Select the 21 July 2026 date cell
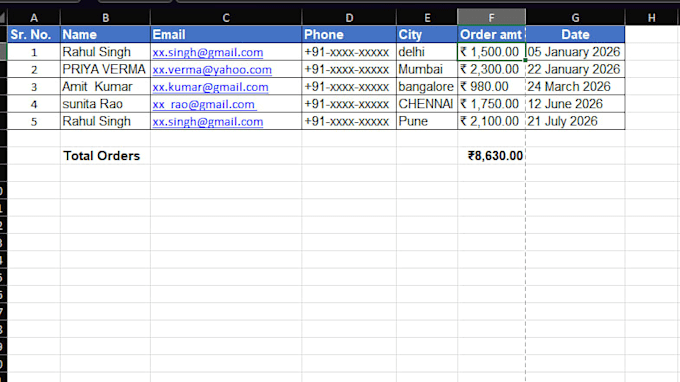The height and width of the screenshot is (382, 680). [x=575, y=121]
